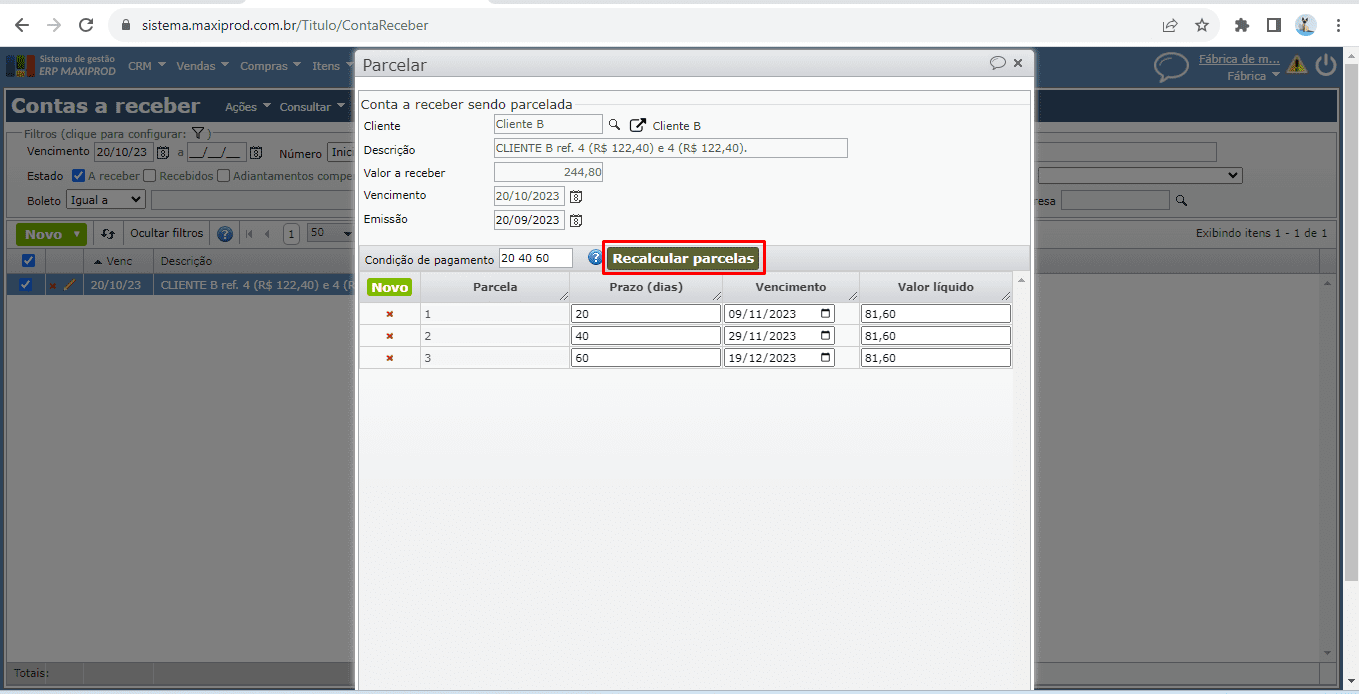Image resolution: width=1359 pixels, height=694 pixels.
Task: Click the green Novo button in Parcelar table
Action: (x=390, y=287)
